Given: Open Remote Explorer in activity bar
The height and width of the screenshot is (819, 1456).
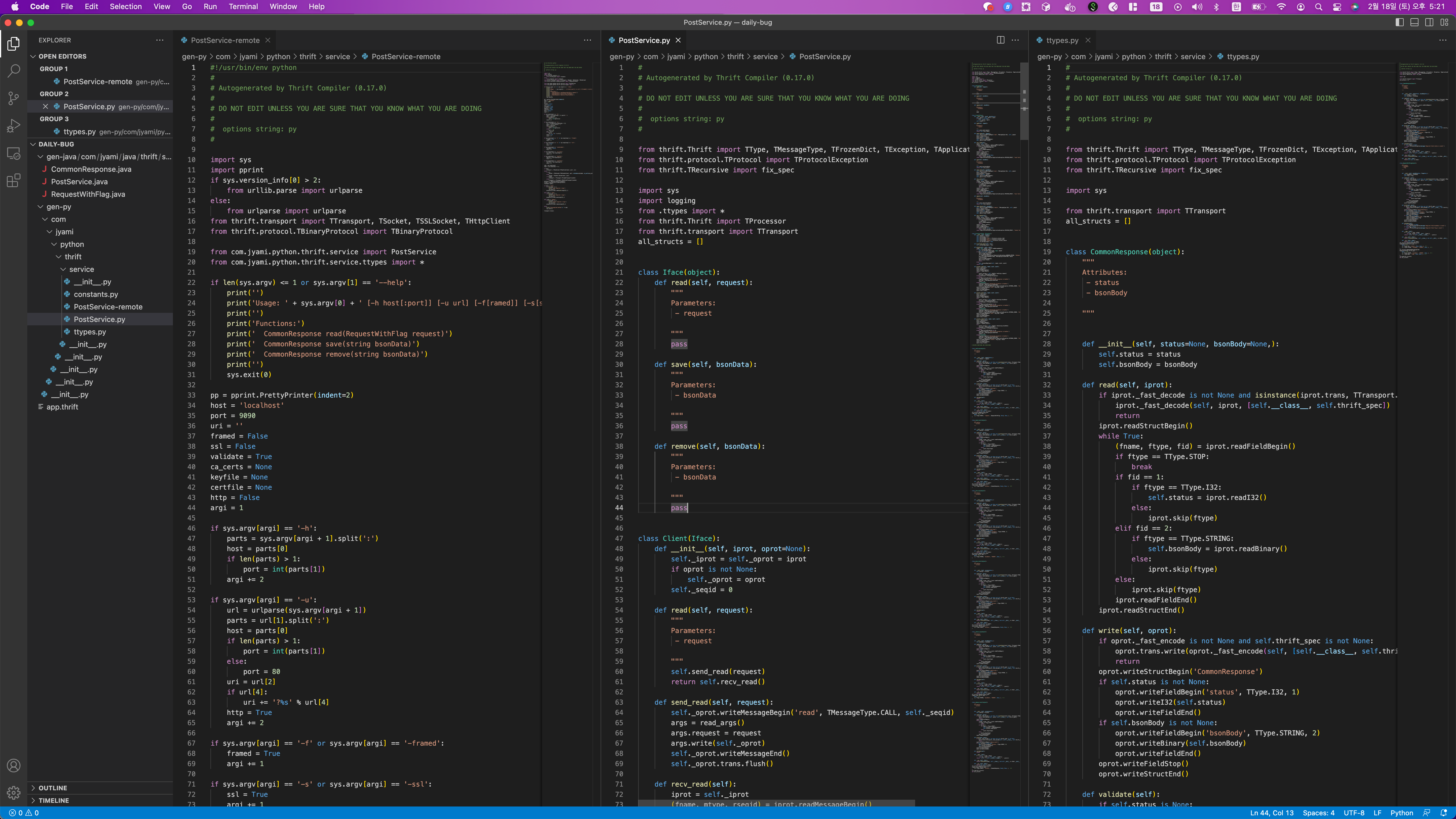Looking at the screenshot, I should pos(14,153).
